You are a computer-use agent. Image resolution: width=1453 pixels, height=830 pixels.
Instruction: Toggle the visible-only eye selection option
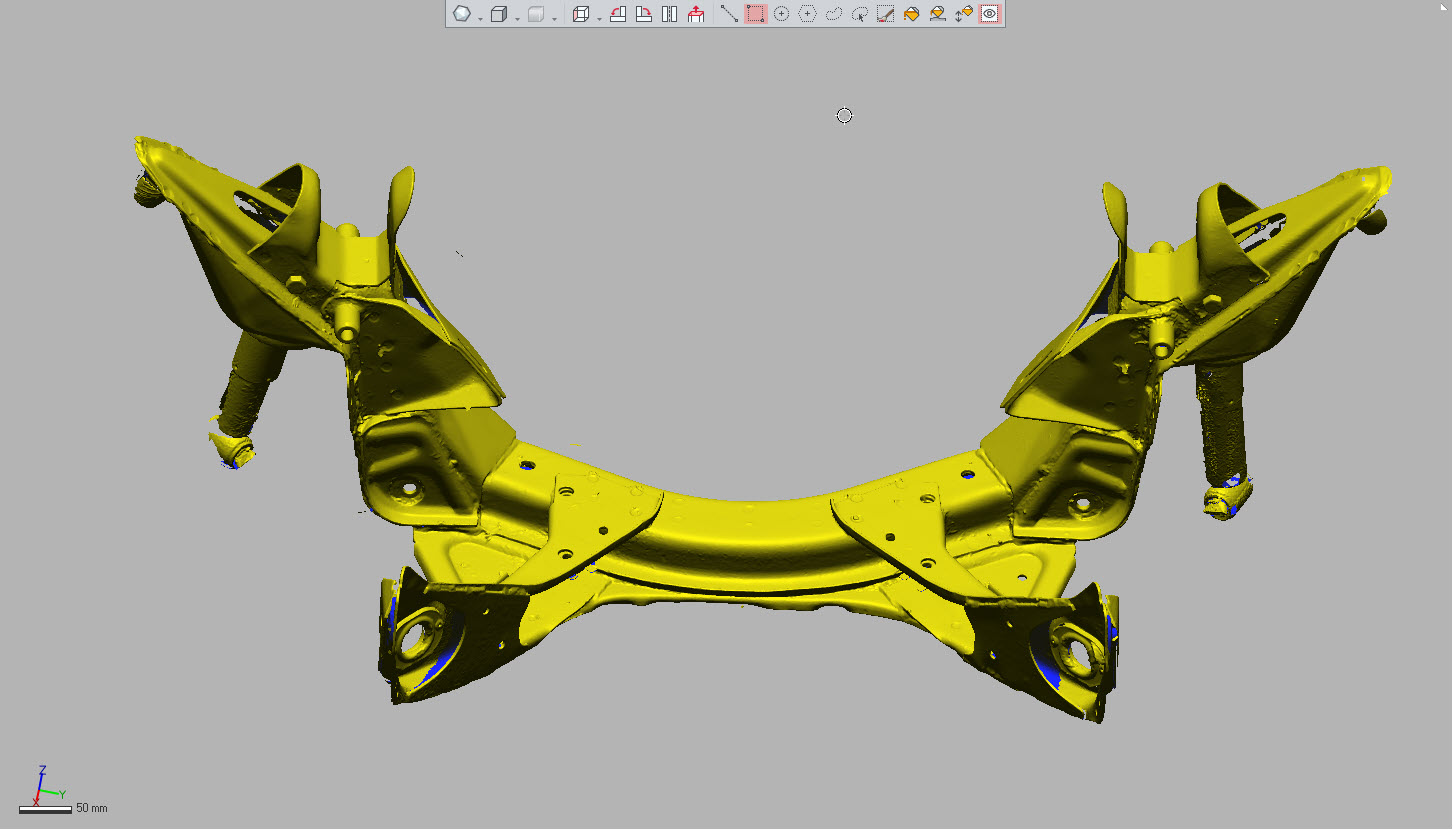pyautogui.click(x=990, y=14)
